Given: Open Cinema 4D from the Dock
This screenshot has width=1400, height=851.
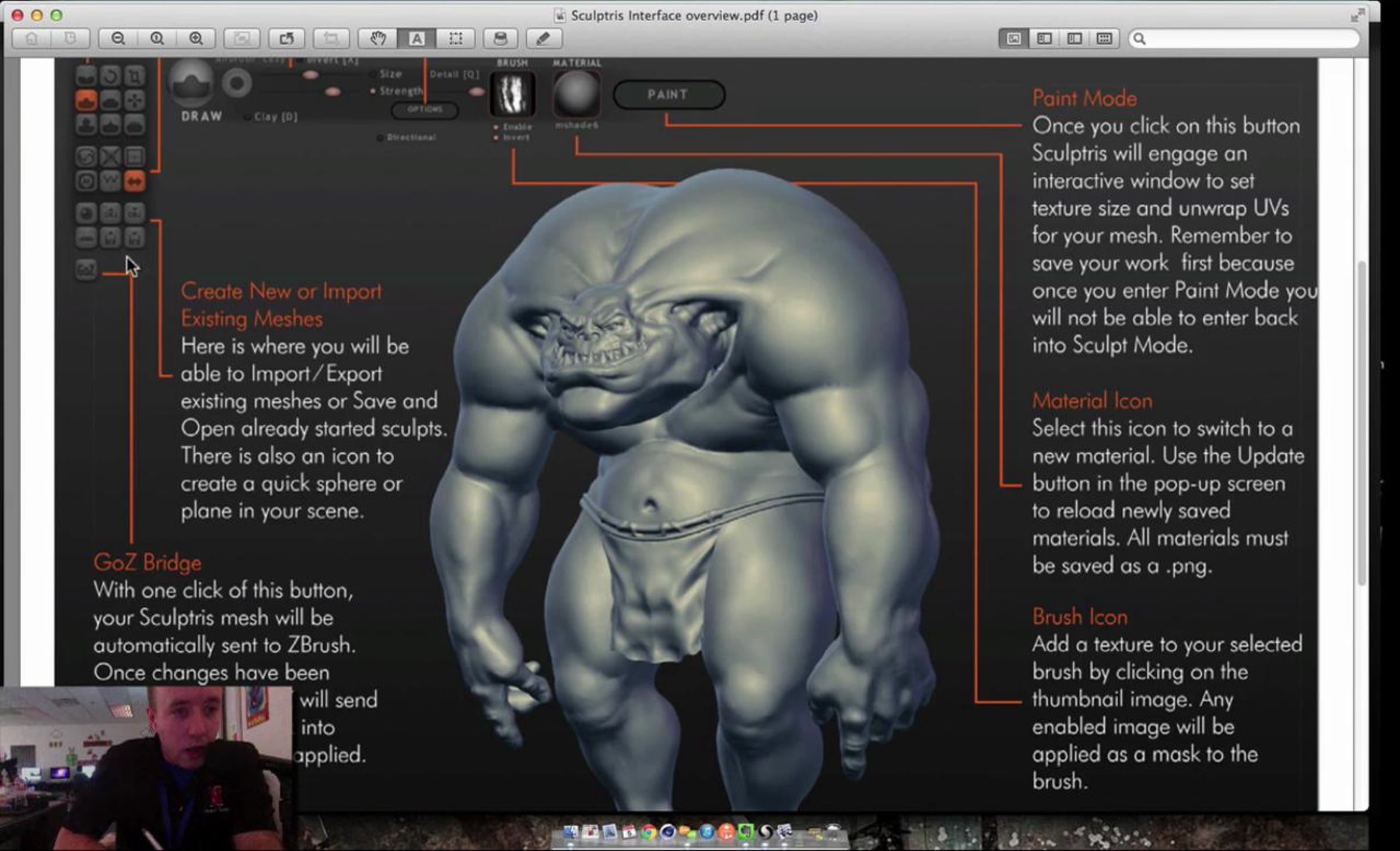Looking at the screenshot, I should [x=668, y=832].
